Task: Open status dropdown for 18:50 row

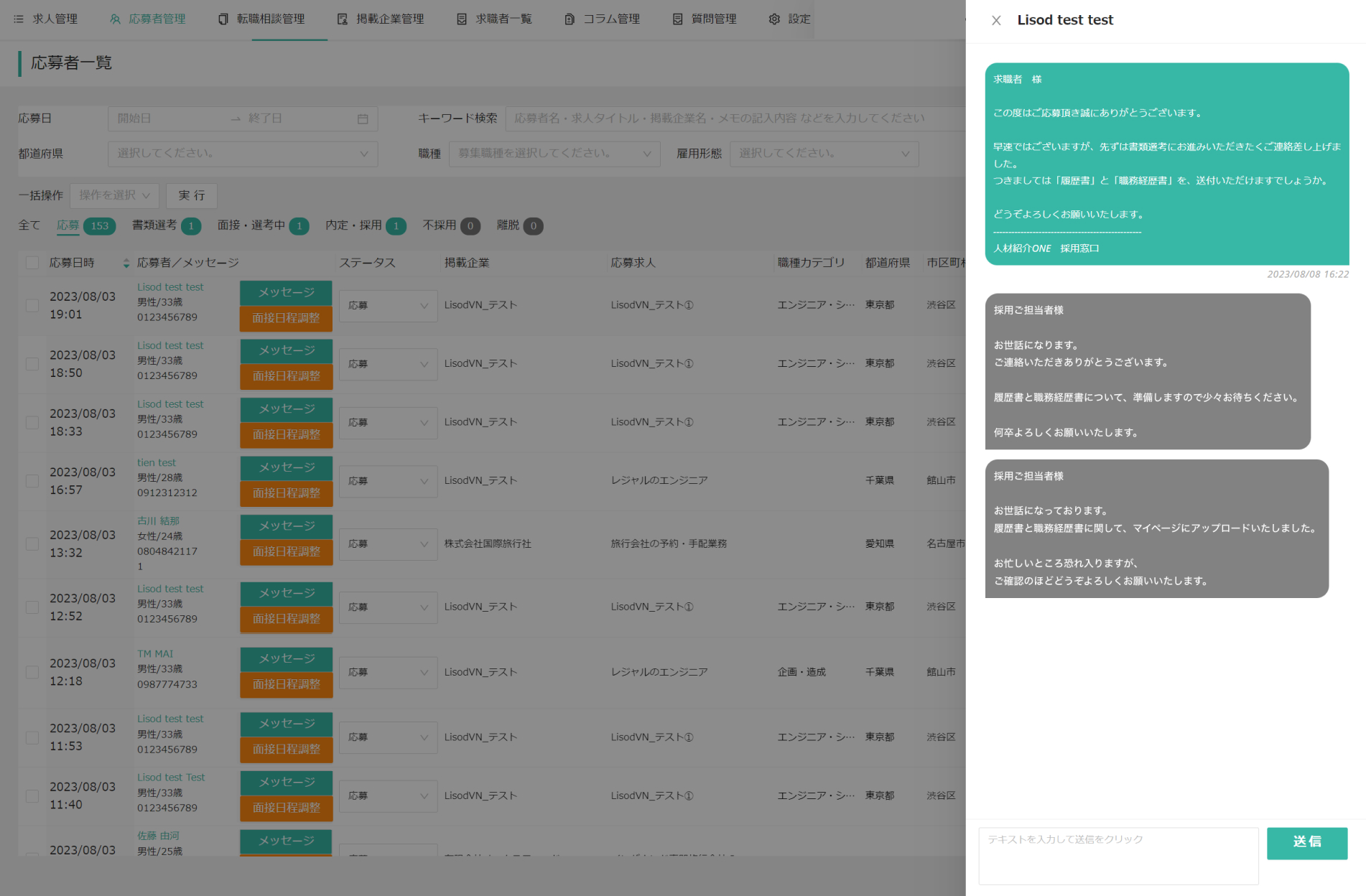Action: point(388,364)
